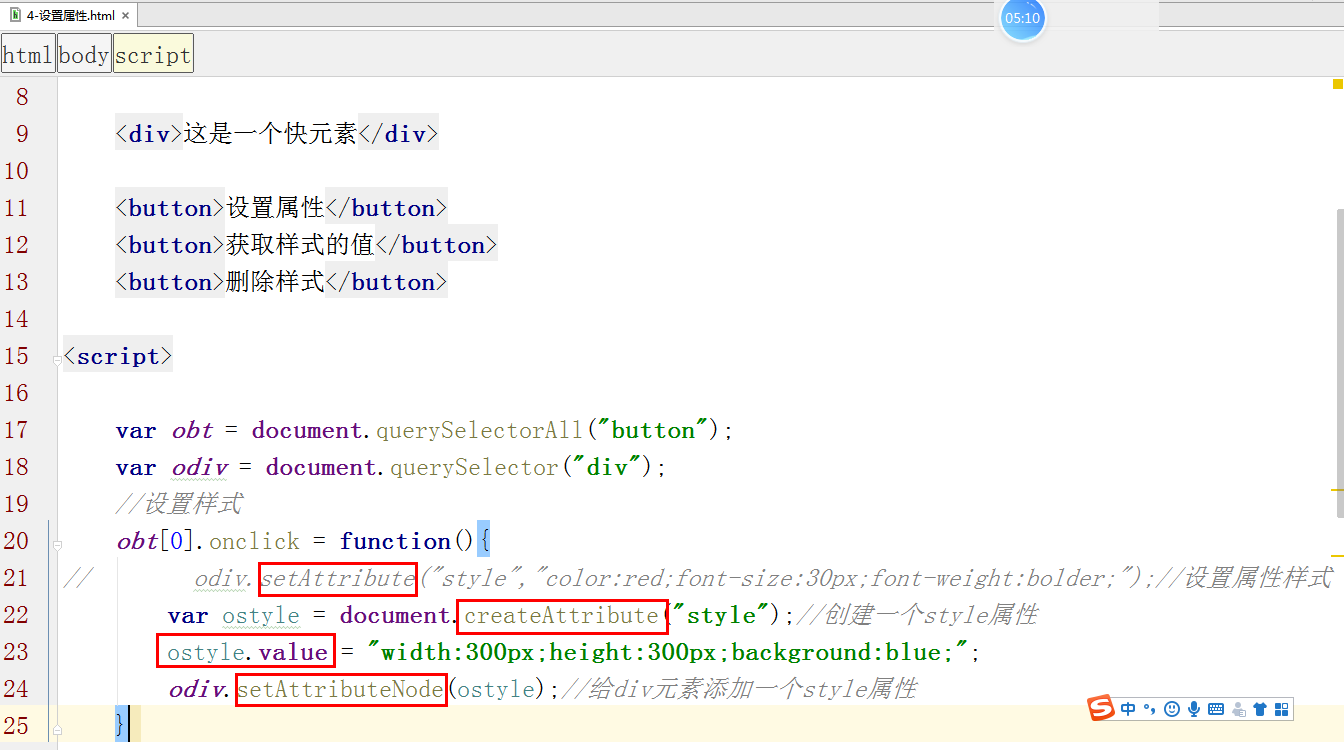Click the "html" breadcrumb item
The height and width of the screenshot is (750, 1344).
pos(27,54)
